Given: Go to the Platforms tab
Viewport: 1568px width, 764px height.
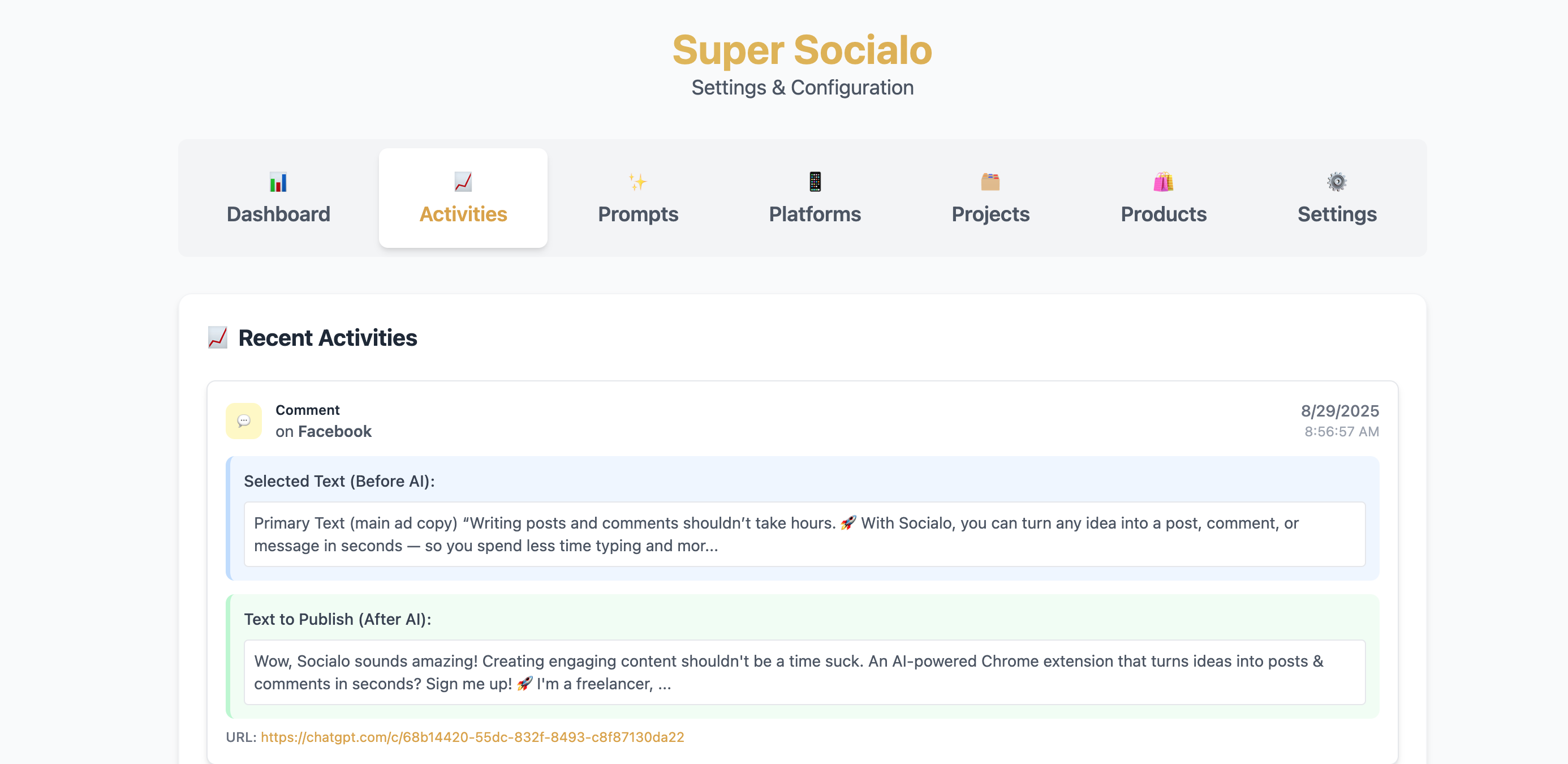Looking at the screenshot, I should click(815, 198).
